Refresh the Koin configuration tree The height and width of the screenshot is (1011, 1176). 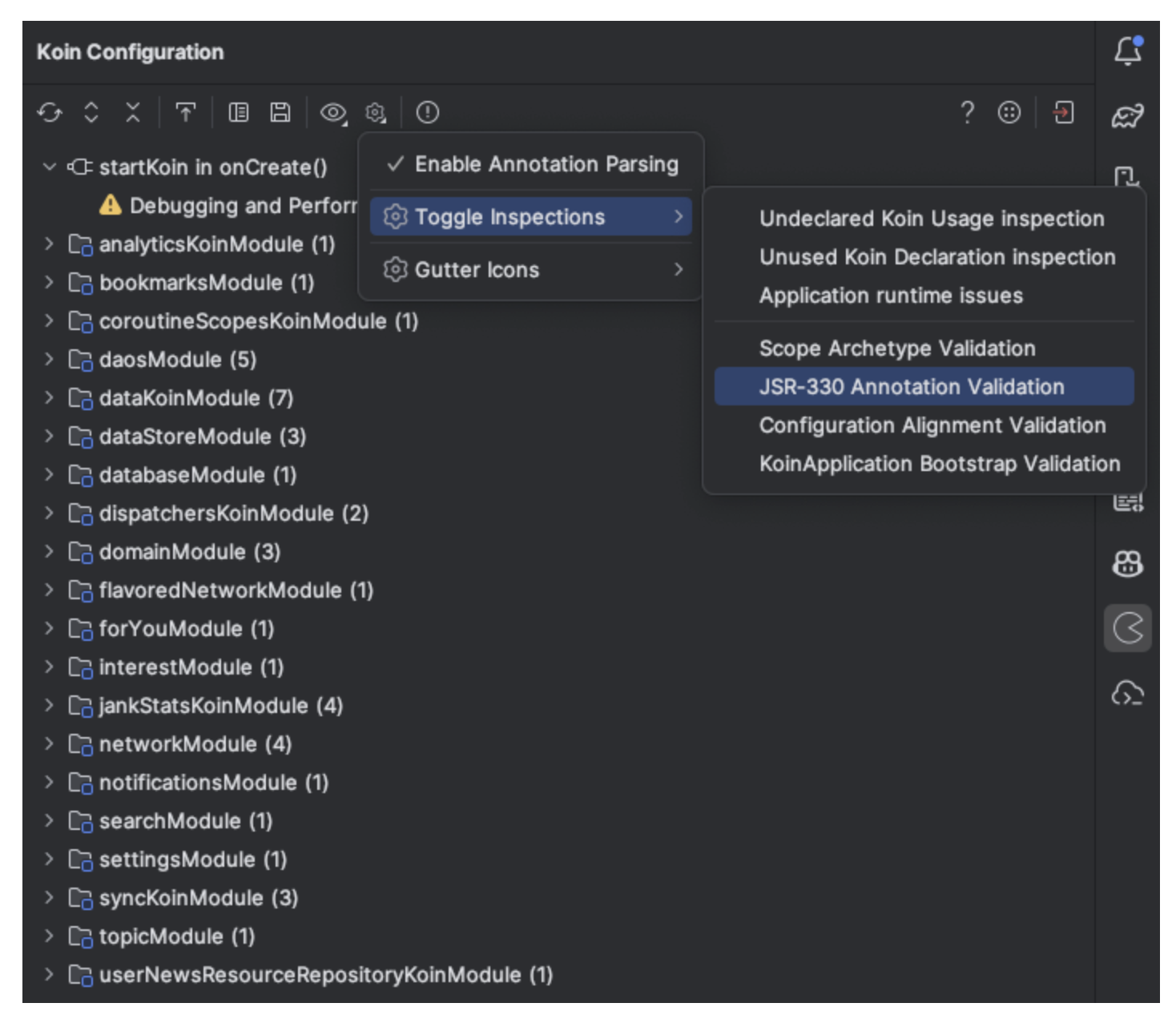50,113
